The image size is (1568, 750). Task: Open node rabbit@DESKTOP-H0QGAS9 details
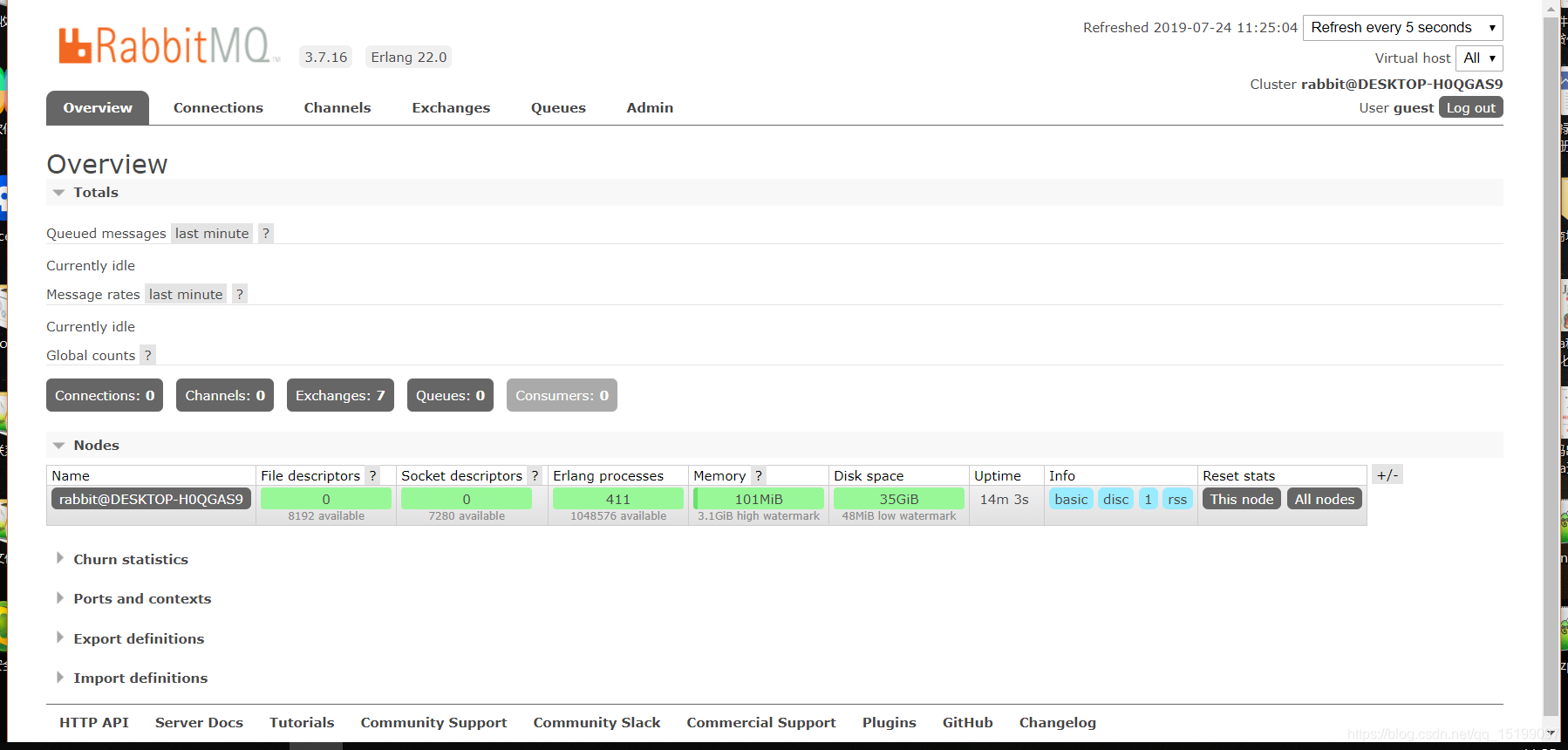point(152,499)
